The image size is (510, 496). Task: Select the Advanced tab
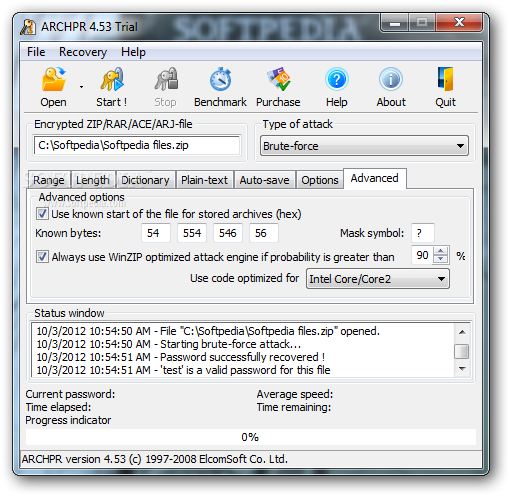(375, 178)
